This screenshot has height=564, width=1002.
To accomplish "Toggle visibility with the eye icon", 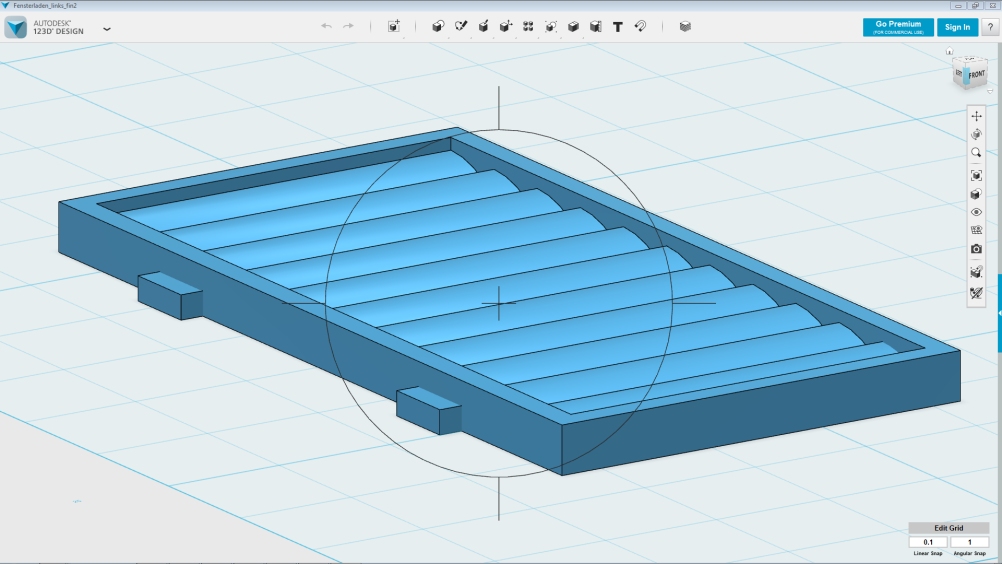I will pos(977,212).
